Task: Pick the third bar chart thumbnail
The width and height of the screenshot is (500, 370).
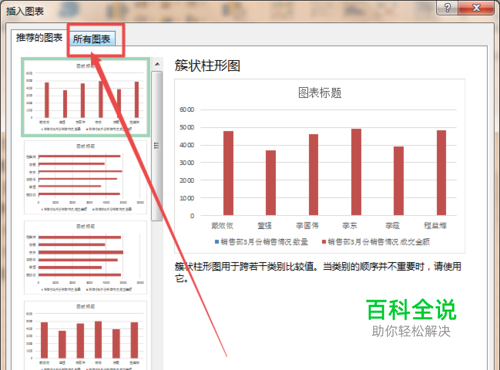Action: pyautogui.click(x=85, y=257)
